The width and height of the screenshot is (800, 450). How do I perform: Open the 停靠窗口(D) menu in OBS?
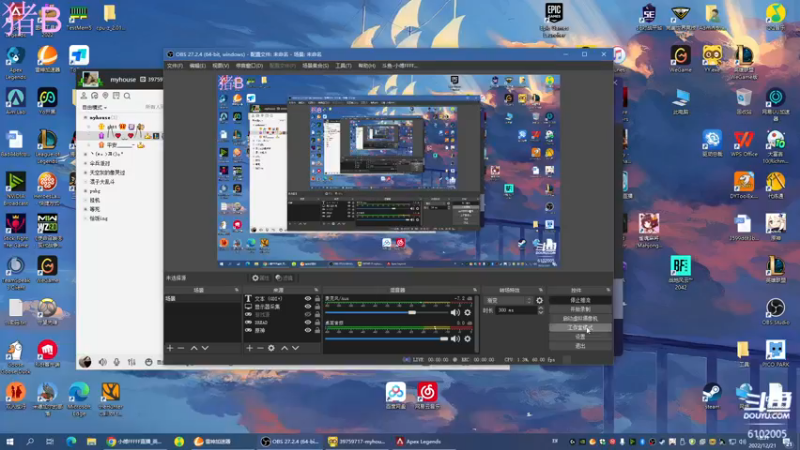click(249, 66)
